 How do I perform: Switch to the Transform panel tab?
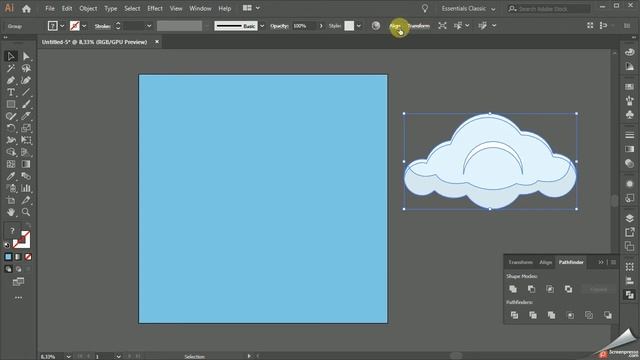point(520,262)
